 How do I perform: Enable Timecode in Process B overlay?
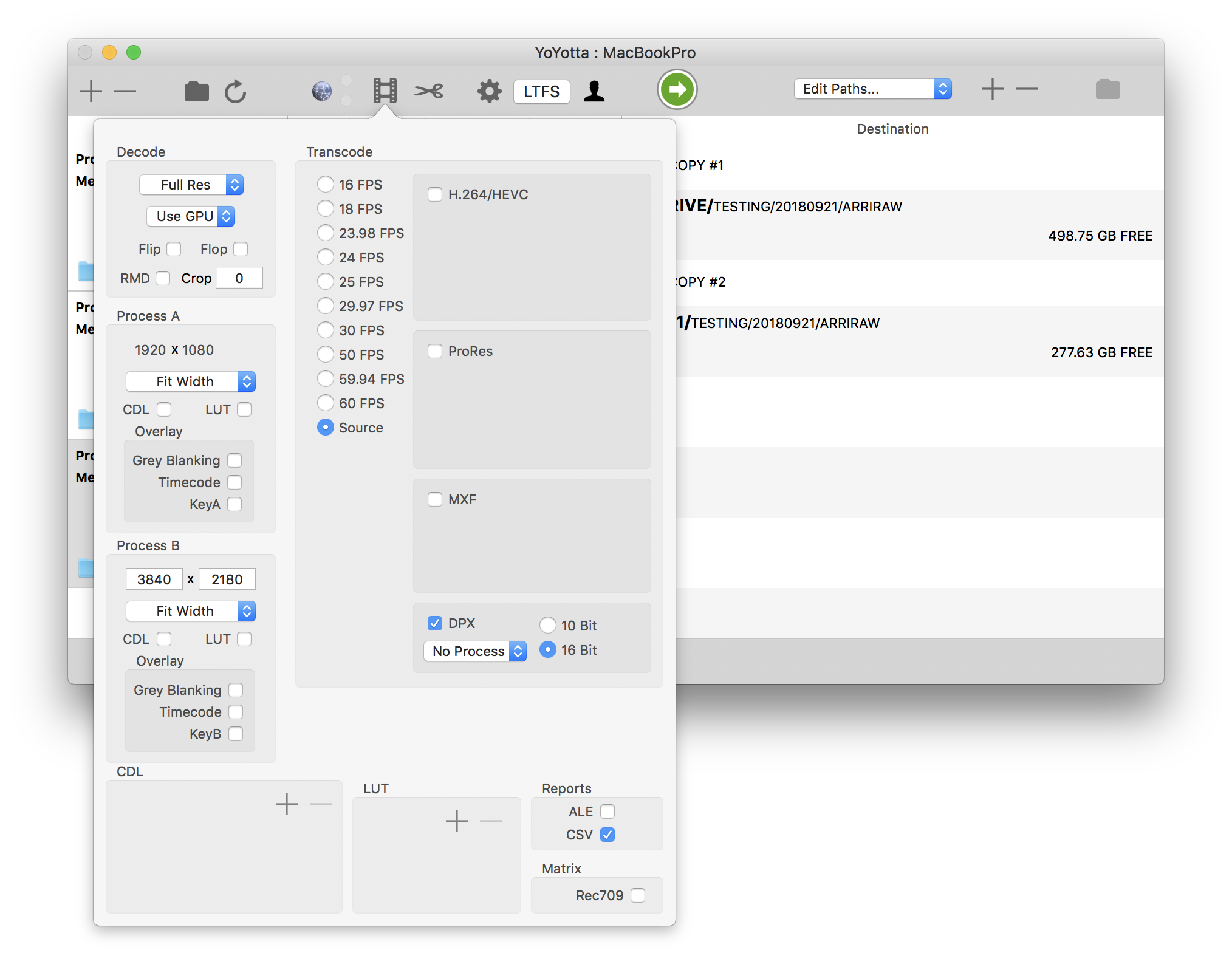pyautogui.click(x=236, y=712)
